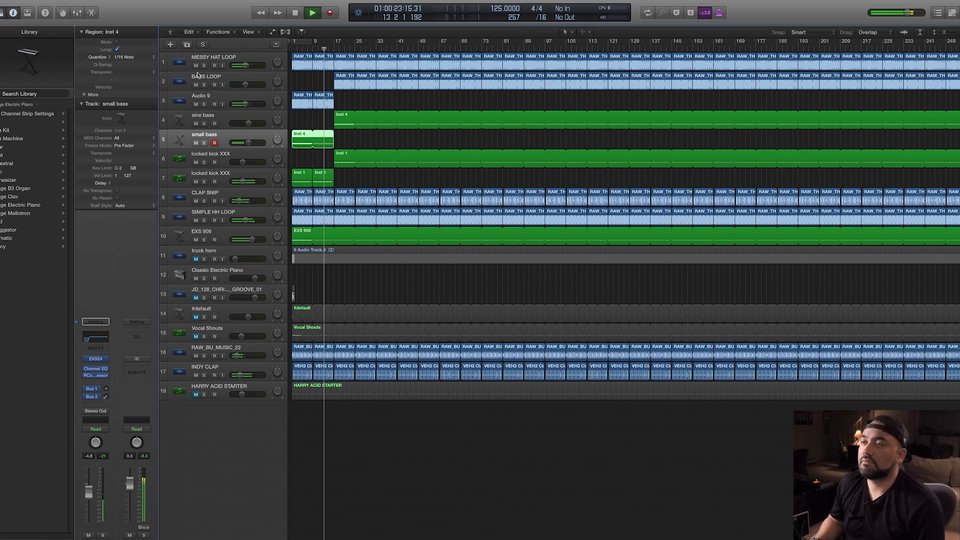Unmute the HARRY ACID STARTER track

(x=196, y=395)
